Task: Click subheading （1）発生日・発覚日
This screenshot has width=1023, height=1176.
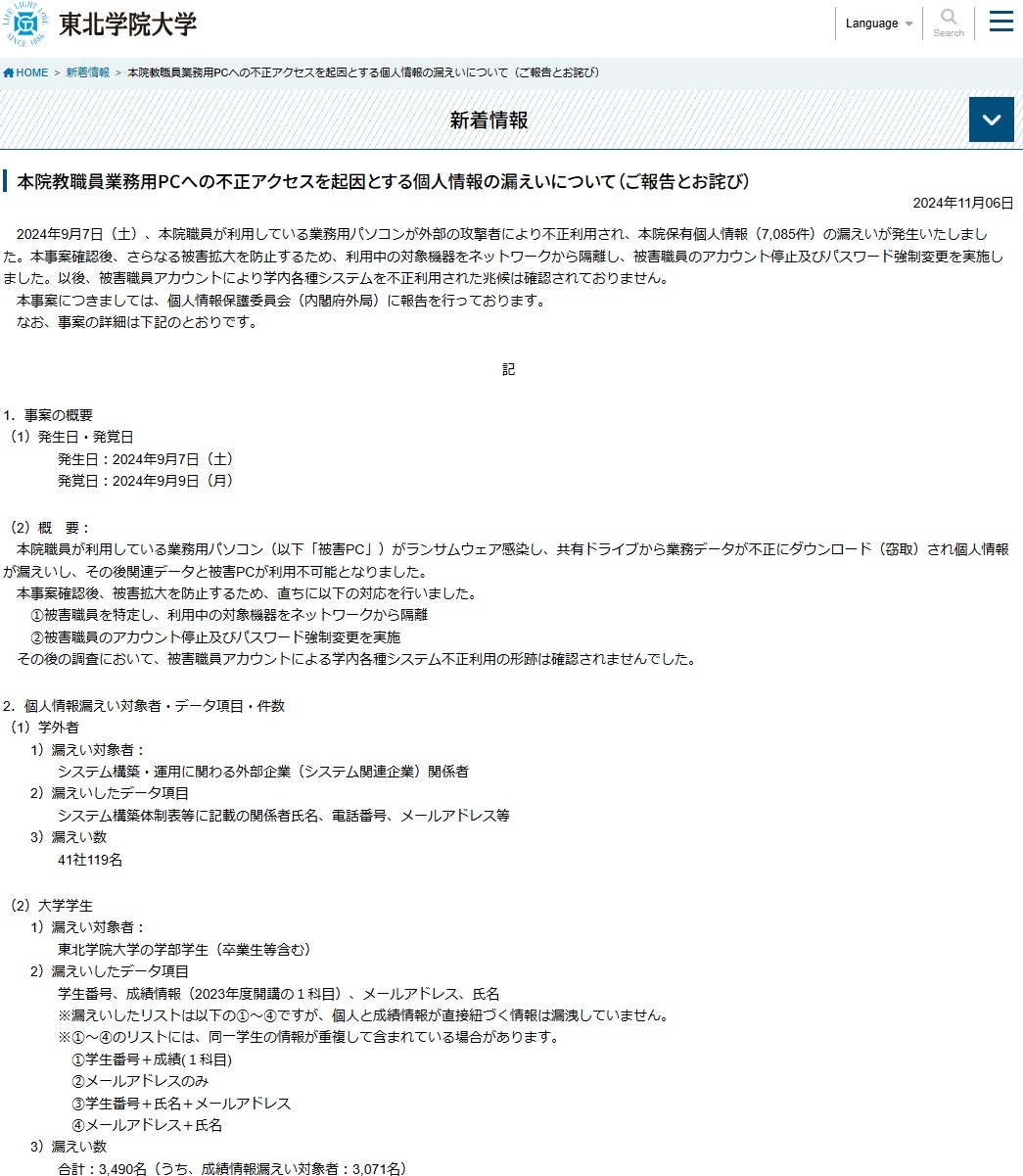Action: [70, 437]
